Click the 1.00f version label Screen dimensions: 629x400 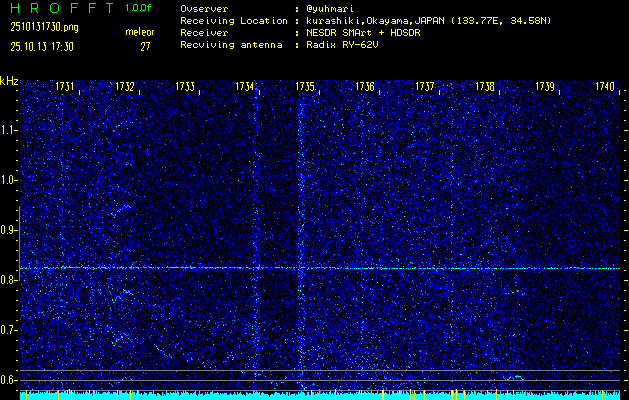point(139,8)
